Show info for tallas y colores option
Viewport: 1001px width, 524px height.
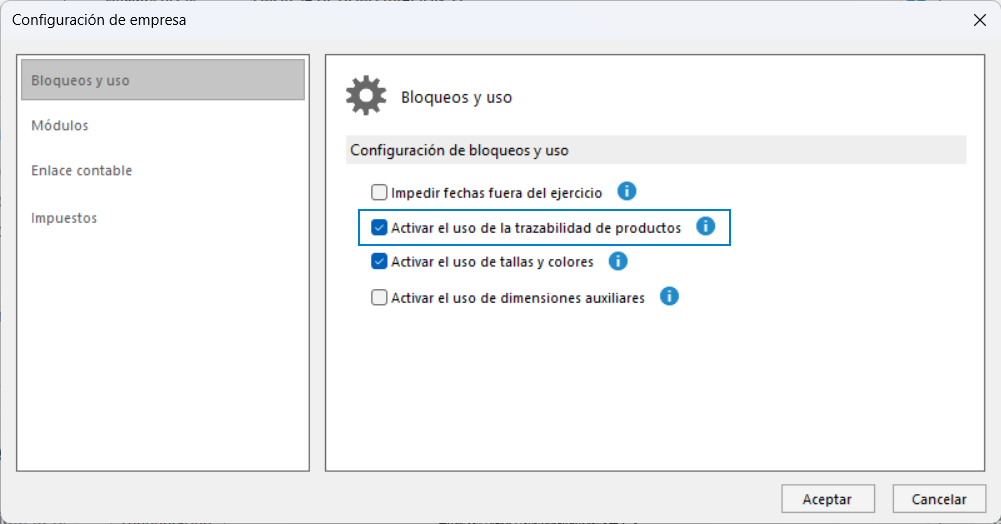coord(617,261)
